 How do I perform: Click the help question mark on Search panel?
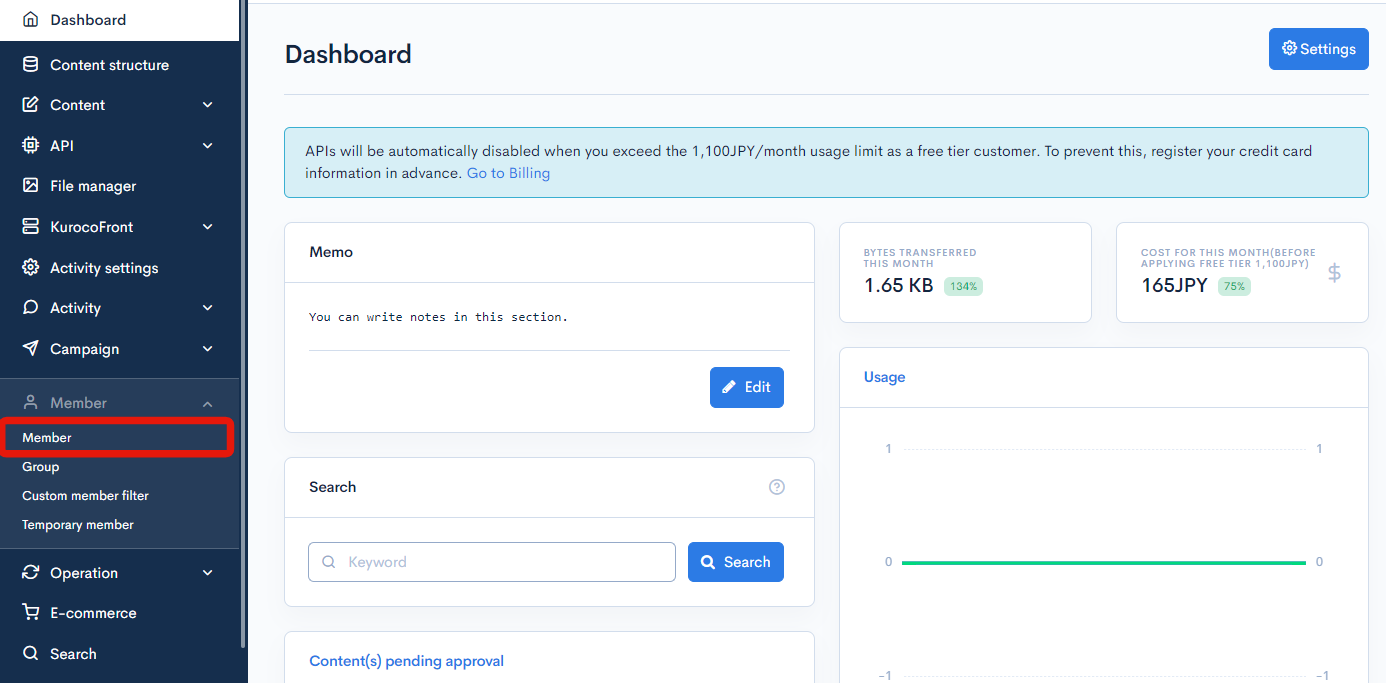pyautogui.click(x=777, y=487)
